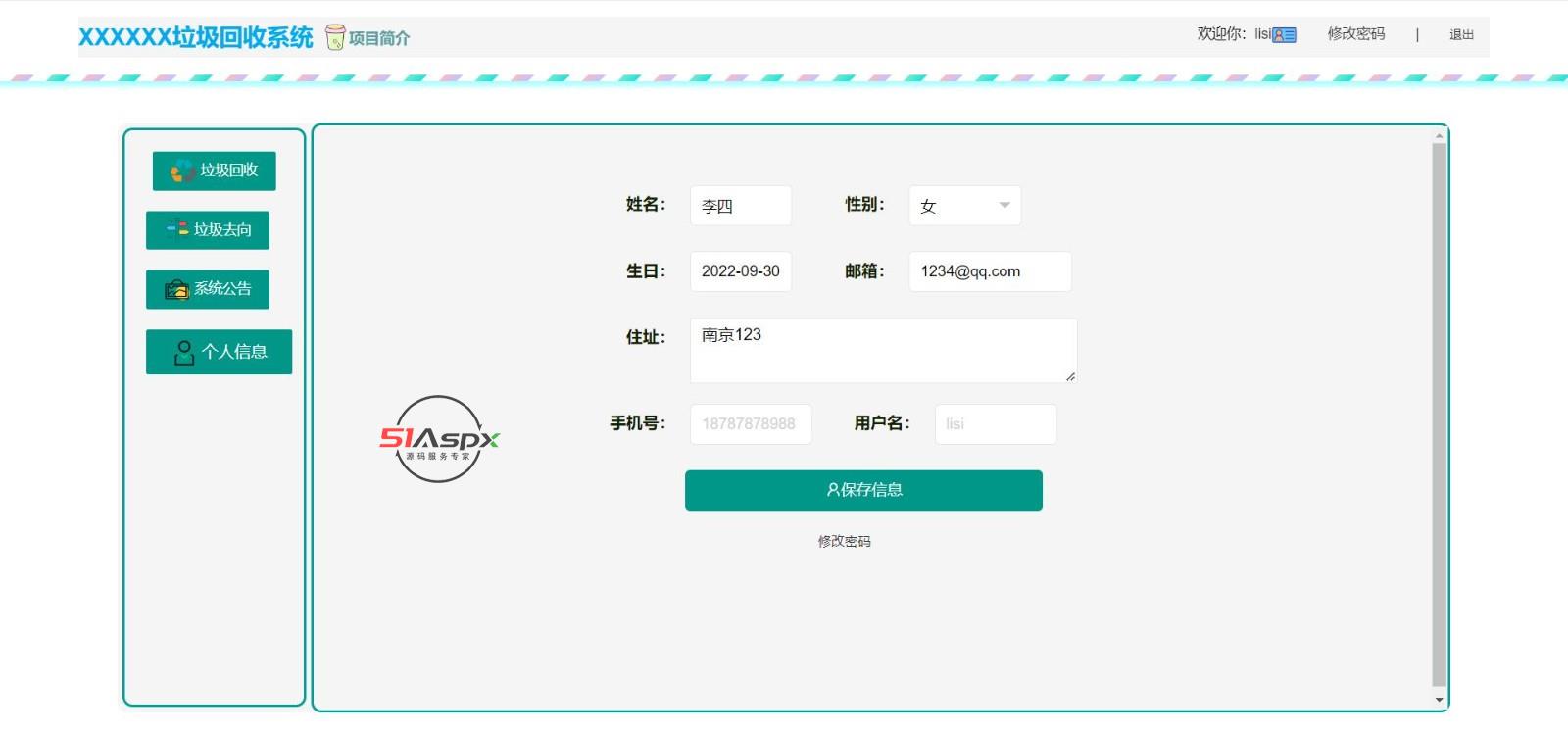
Task: Click the scrollbar down arrow in content panel
Action: [x=1440, y=700]
